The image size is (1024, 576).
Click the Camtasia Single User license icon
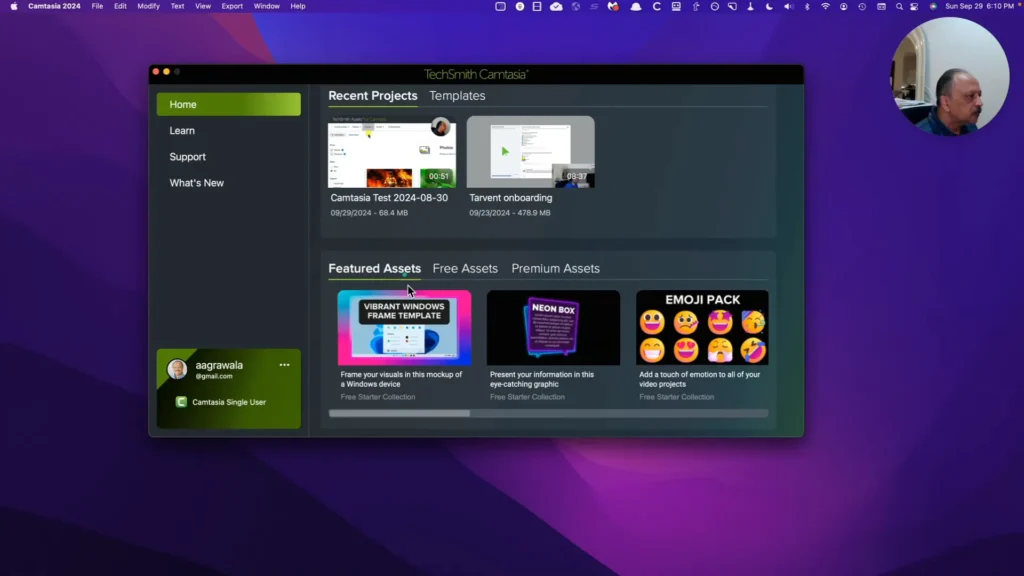coord(181,402)
